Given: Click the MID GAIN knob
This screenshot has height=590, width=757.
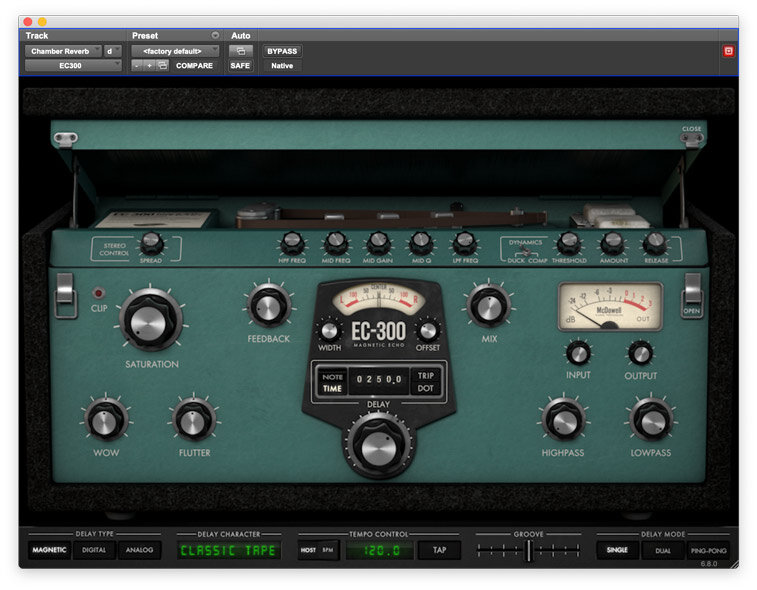Looking at the screenshot, I should [x=378, y=243].
